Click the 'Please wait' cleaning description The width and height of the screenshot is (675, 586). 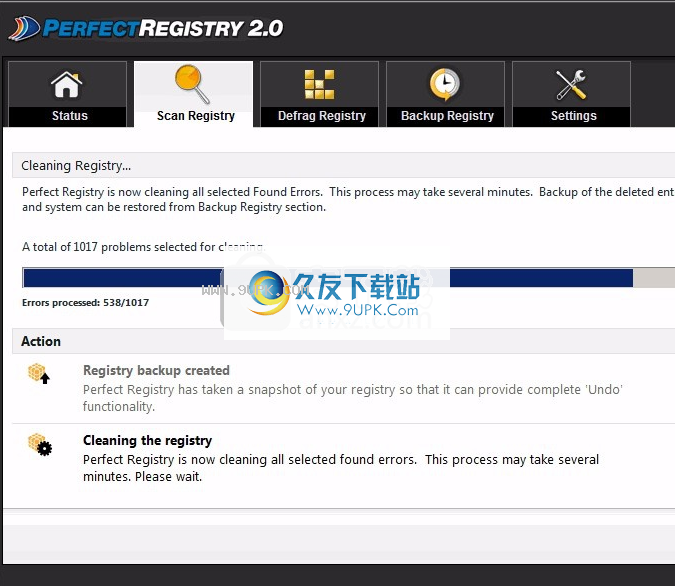tap(341, 468)
